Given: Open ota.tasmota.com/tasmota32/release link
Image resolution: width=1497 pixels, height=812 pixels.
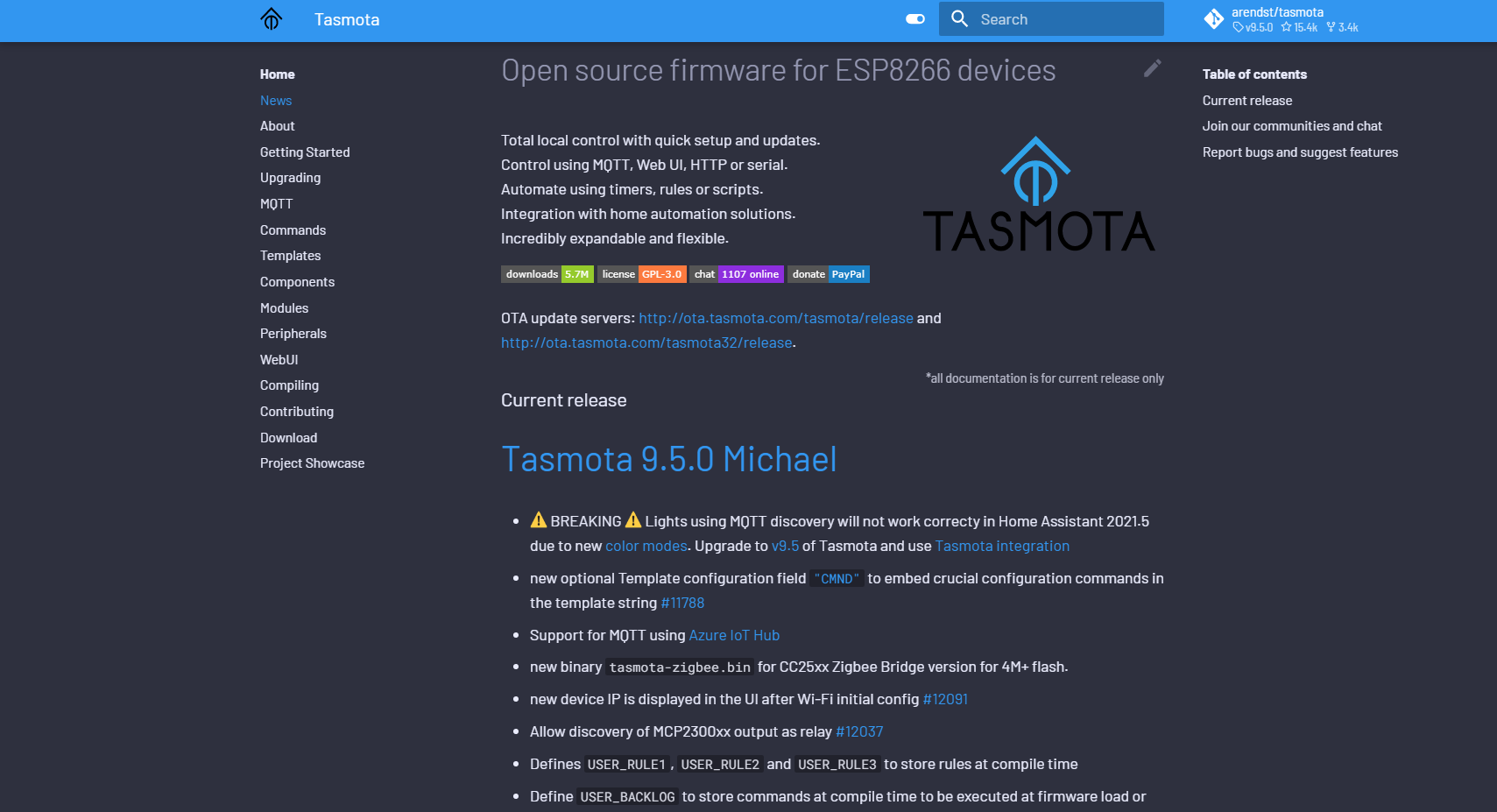Looking at the screenshot, I should (646, 342).
